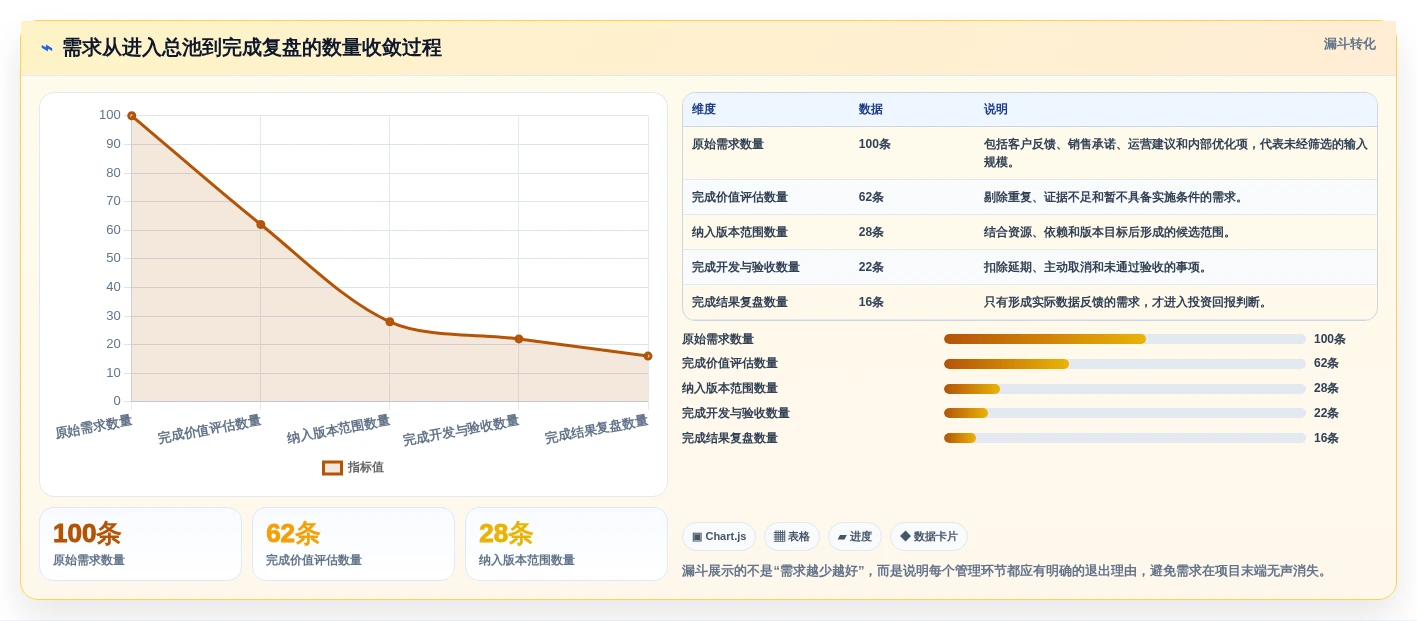Click the y-axis label 100
The image size is (1417, 621).
[x=110, y=115]
